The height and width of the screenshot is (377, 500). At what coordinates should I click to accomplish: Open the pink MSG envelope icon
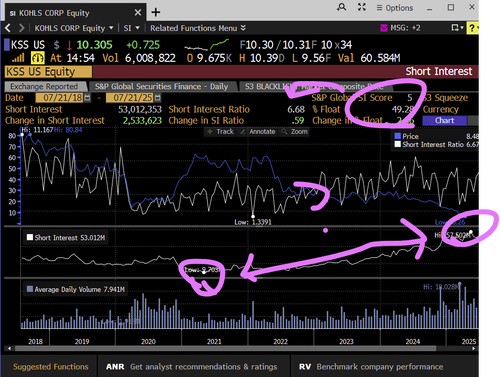384,28
